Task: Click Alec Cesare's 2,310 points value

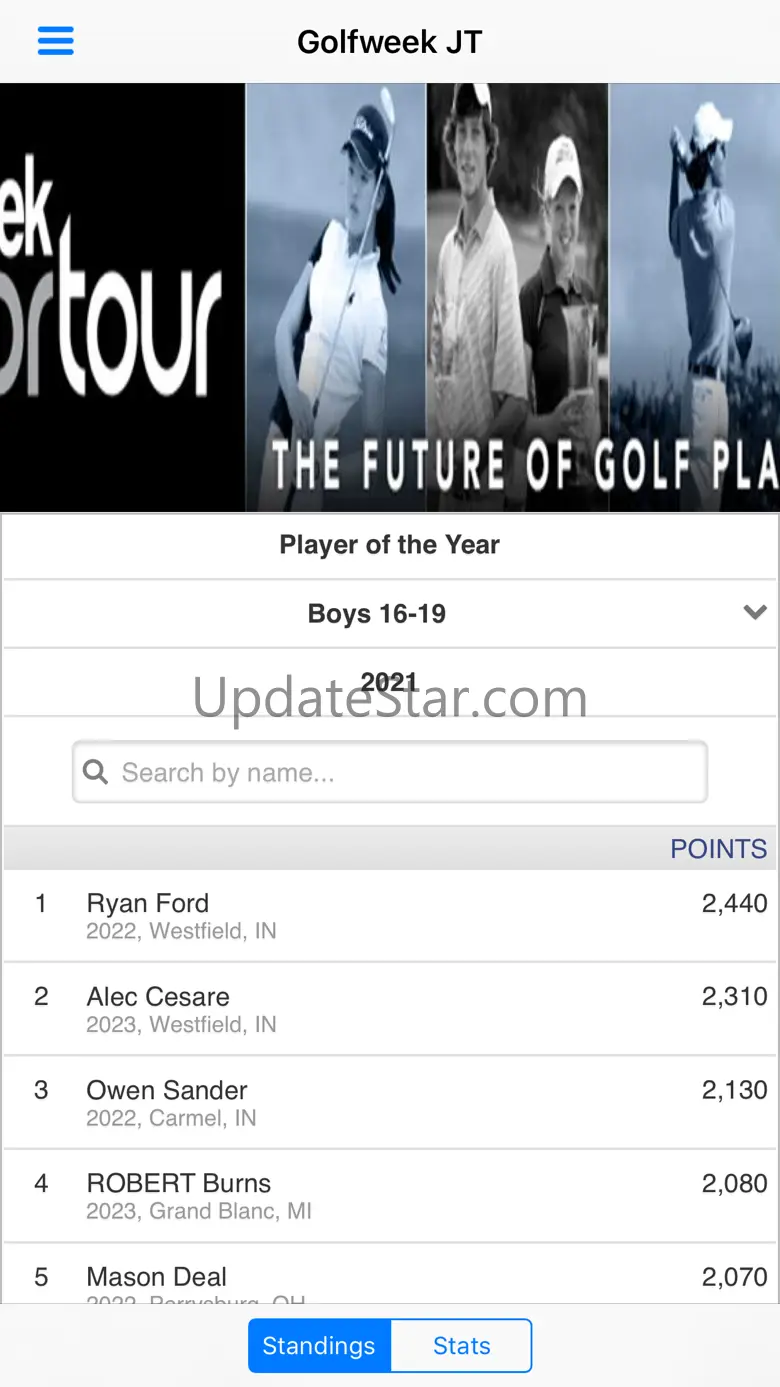Action: (734, 997)
